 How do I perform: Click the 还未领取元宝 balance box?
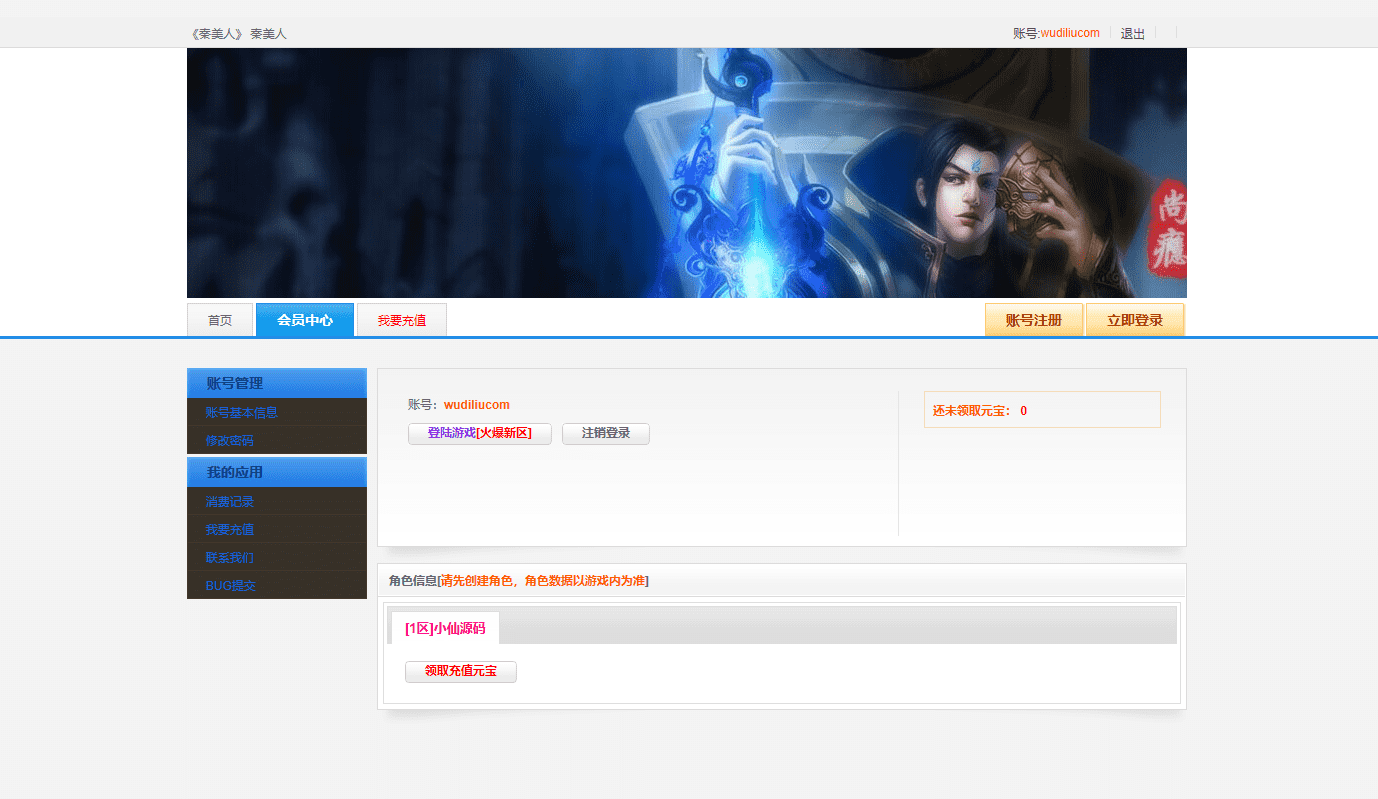coord(1042,410)
